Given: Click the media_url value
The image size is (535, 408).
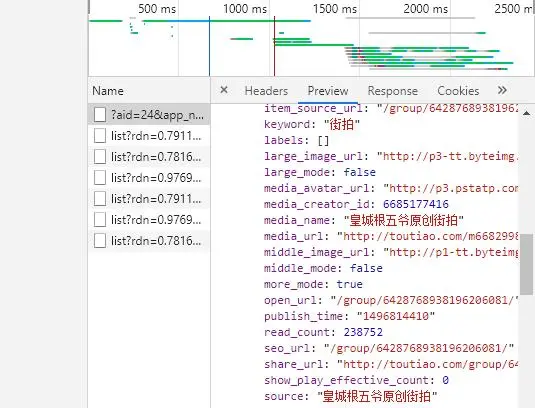Looking at the screenshot, I should click(x=428, y=236).
